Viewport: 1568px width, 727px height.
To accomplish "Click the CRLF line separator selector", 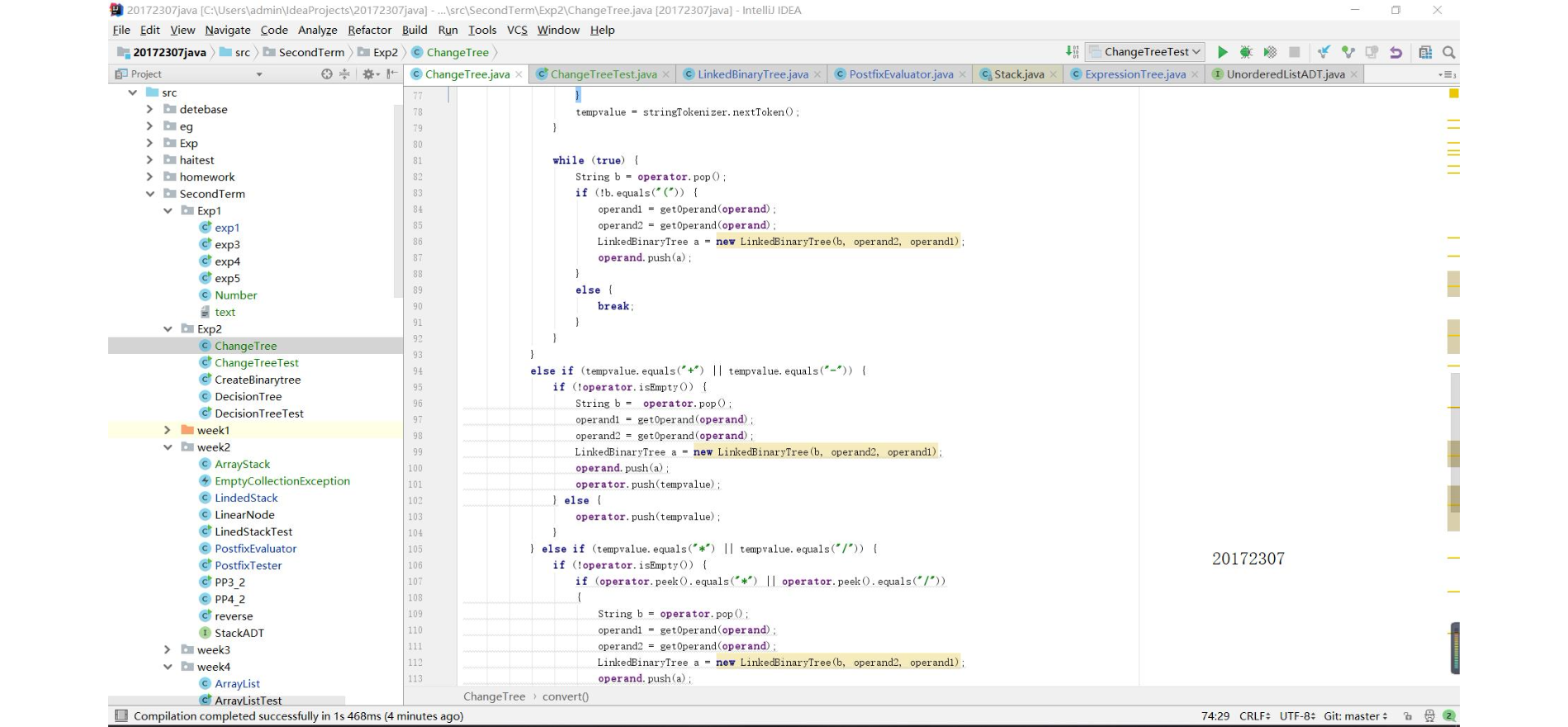I will [x=1255, y=716].
